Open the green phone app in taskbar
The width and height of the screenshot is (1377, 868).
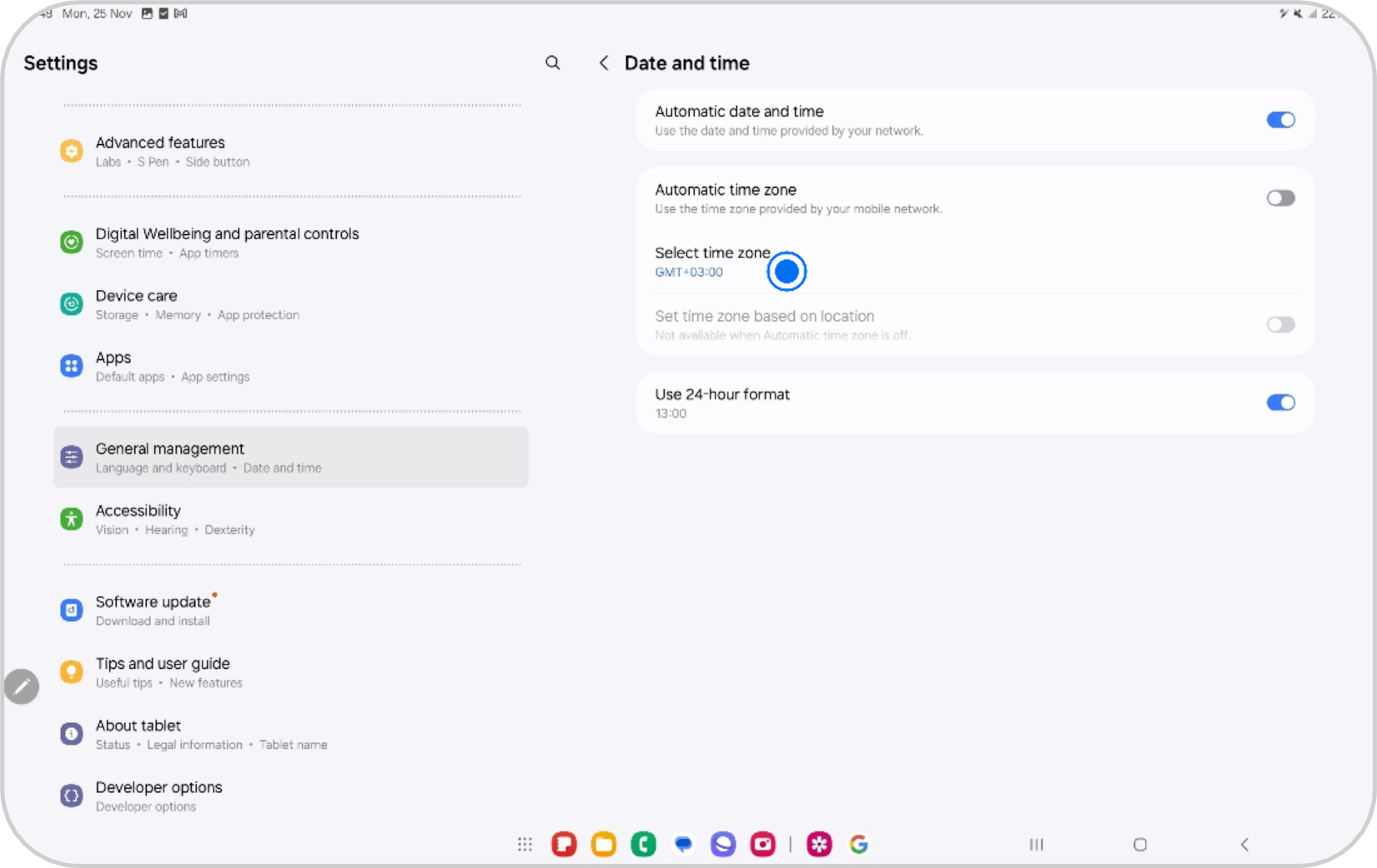(x=643, y=845)
